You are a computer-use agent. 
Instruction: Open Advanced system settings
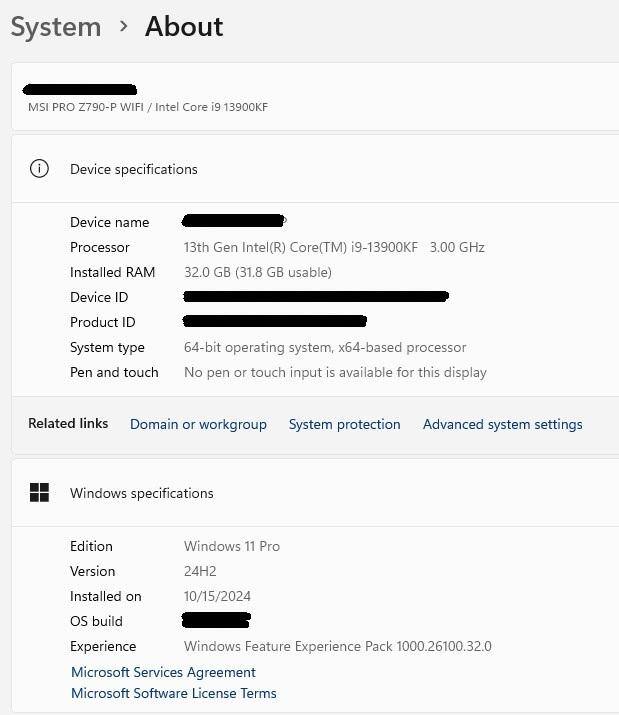pyautogui.click(x=502, y=424)
